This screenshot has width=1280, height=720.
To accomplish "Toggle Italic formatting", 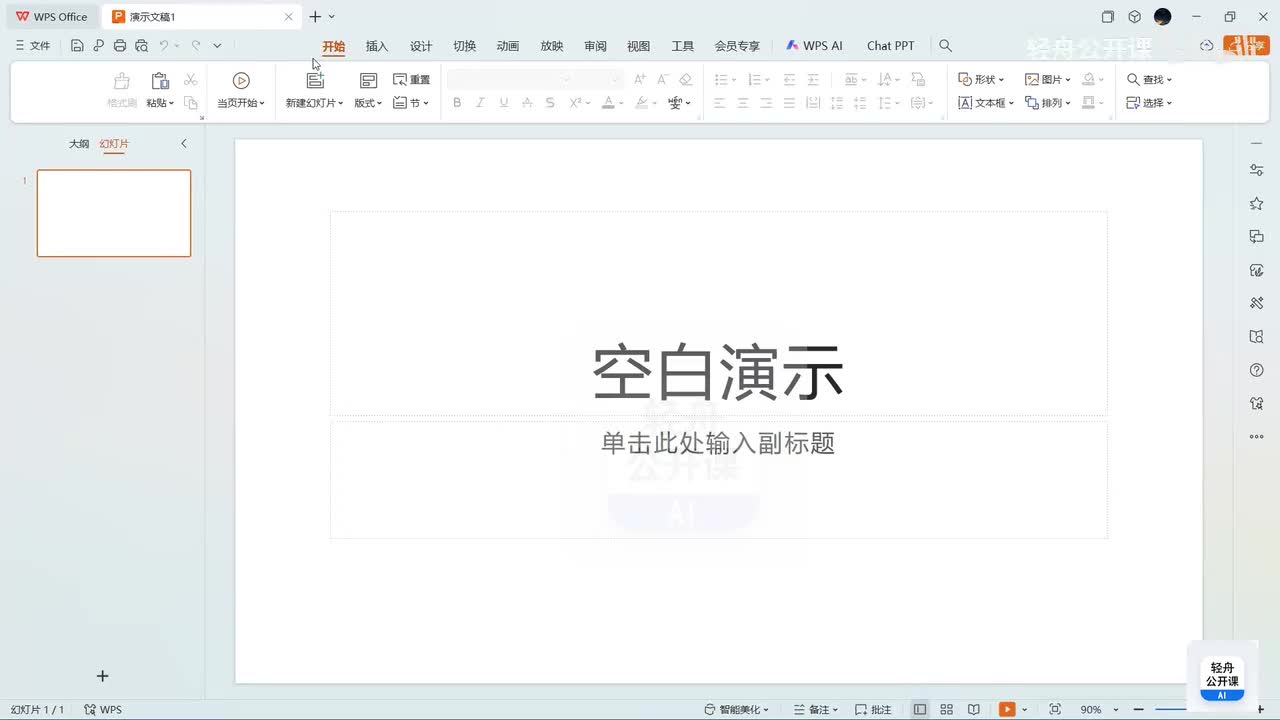I will click(x=480, y=103).
